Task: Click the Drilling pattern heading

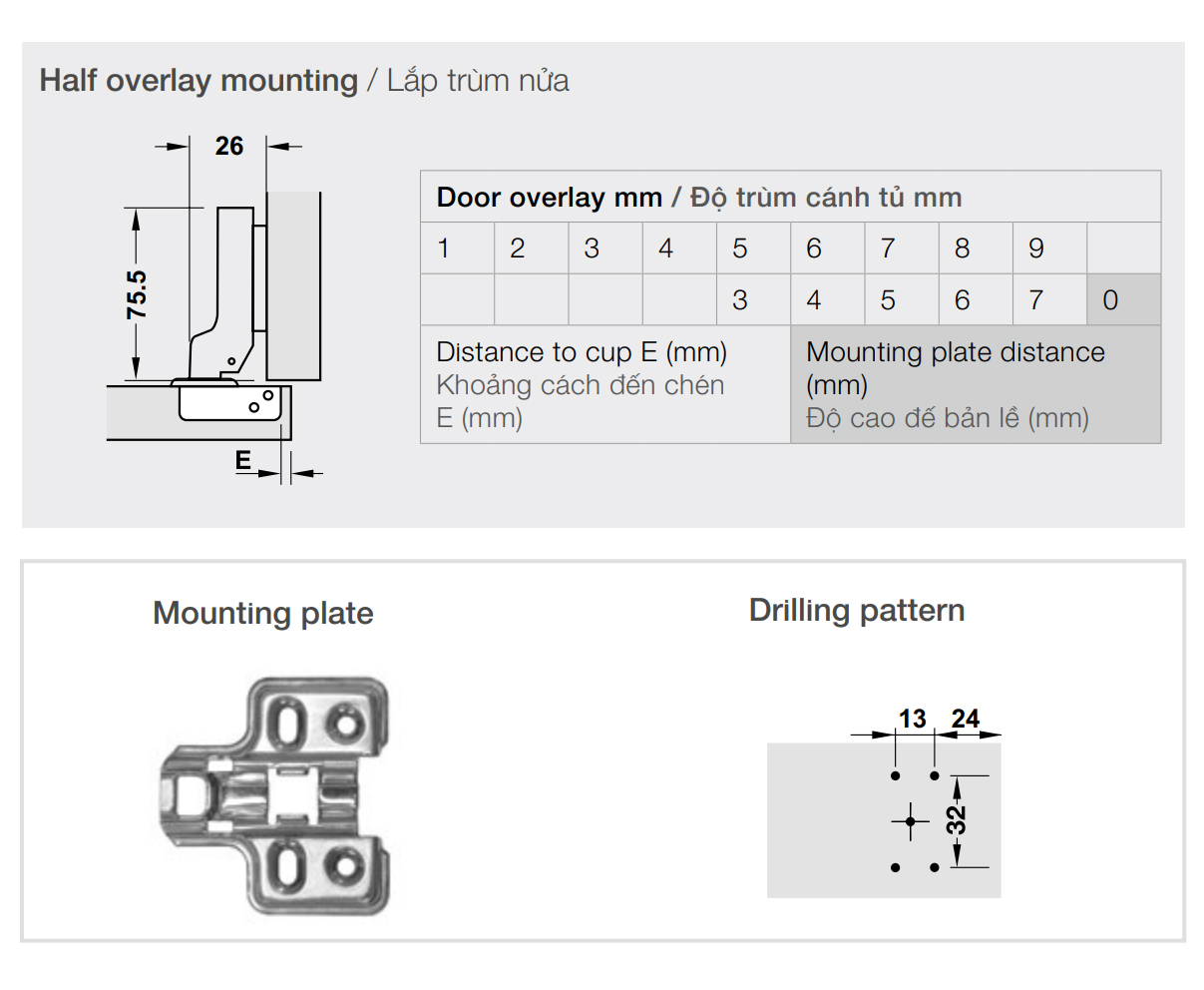Action: tap(857, 611)
